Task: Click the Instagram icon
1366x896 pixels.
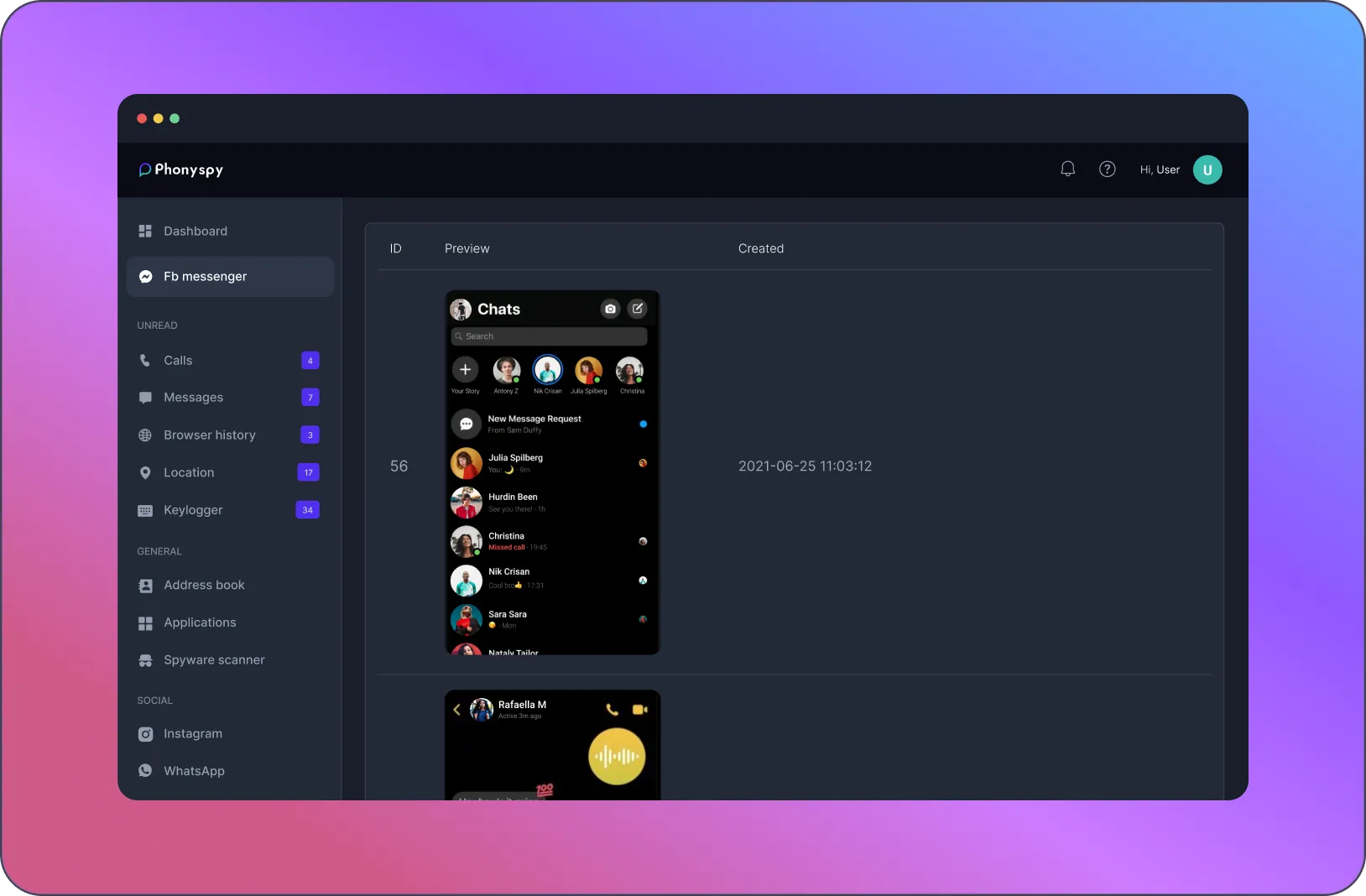Action: [145, 734]
